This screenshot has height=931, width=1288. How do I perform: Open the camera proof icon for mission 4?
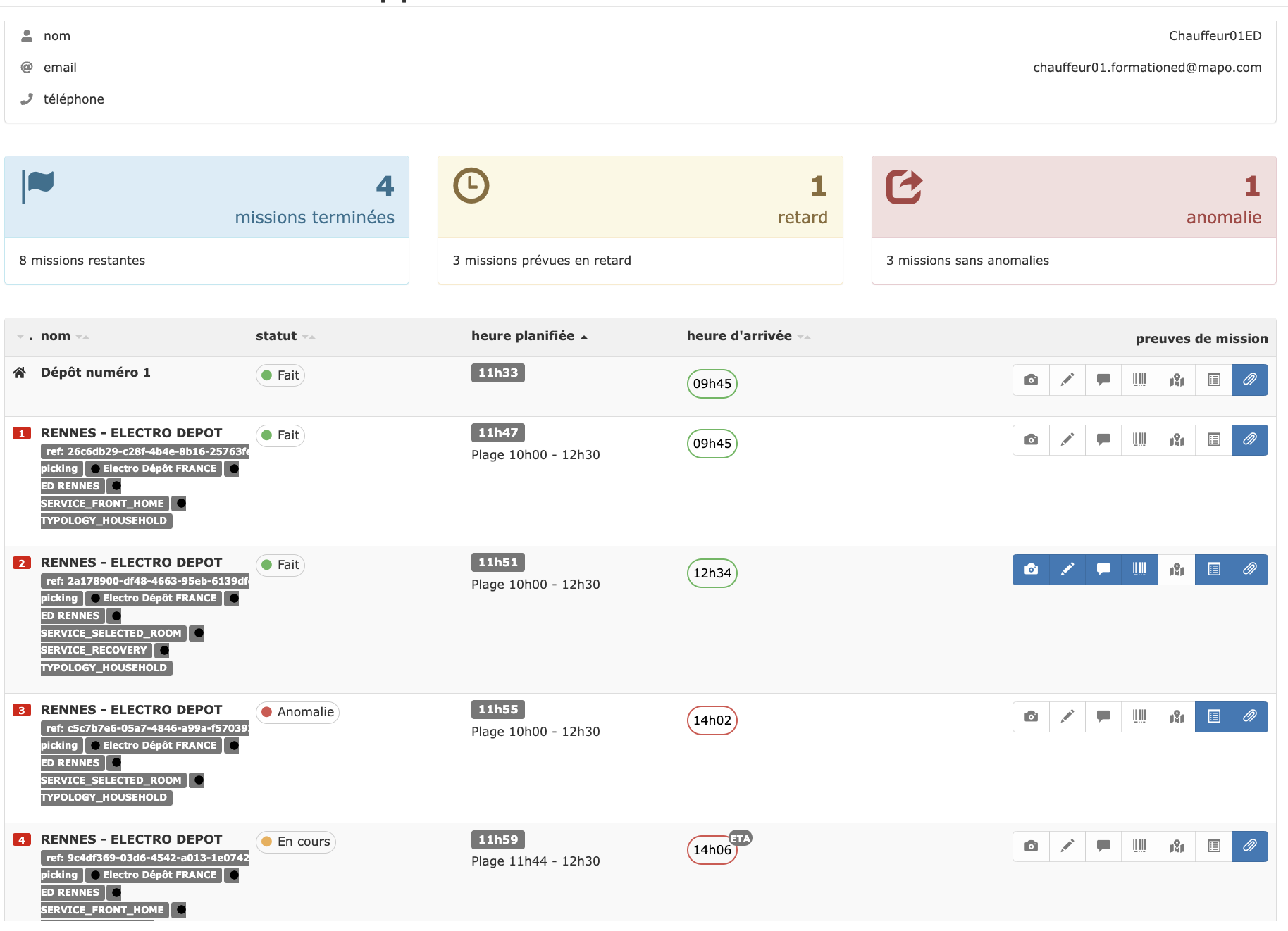tap(1031, 846)
